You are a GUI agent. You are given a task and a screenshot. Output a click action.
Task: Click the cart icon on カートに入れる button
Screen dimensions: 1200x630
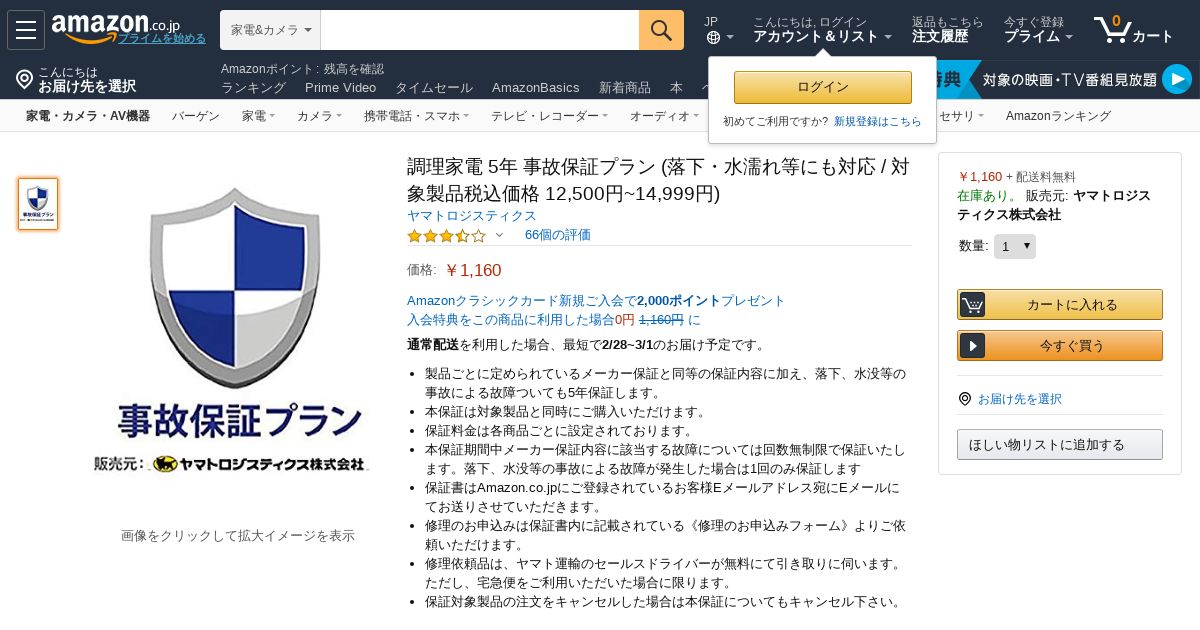point(972,304)
